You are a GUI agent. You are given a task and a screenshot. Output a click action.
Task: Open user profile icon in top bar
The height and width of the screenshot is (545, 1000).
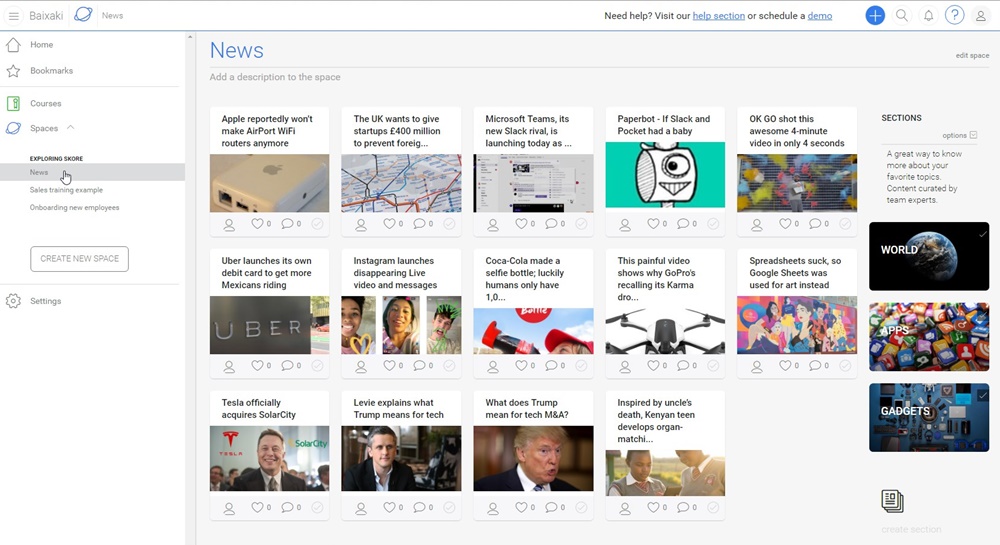(x=981, y=16)
